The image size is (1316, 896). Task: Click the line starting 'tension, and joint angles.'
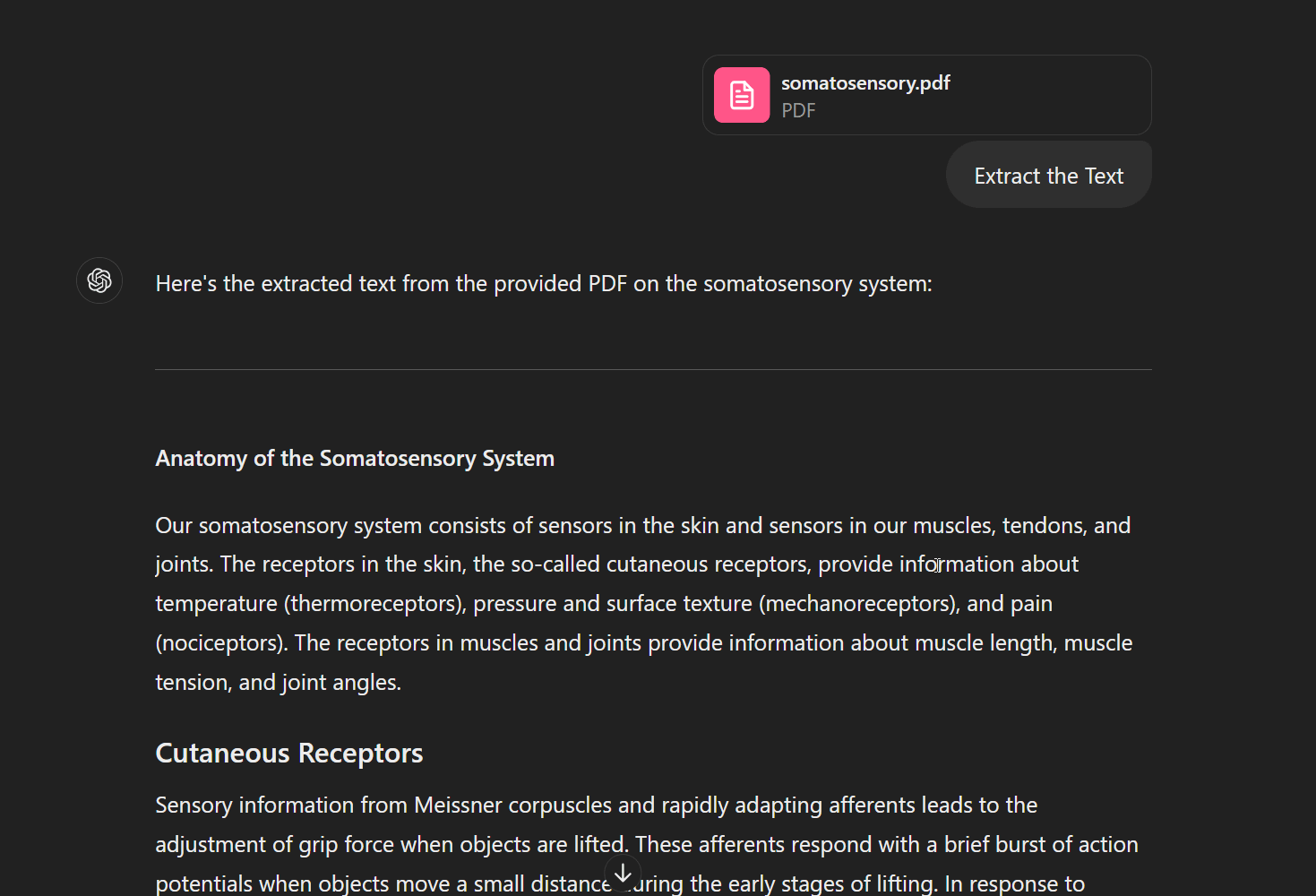pyautogui.click(x=279, y=682)
